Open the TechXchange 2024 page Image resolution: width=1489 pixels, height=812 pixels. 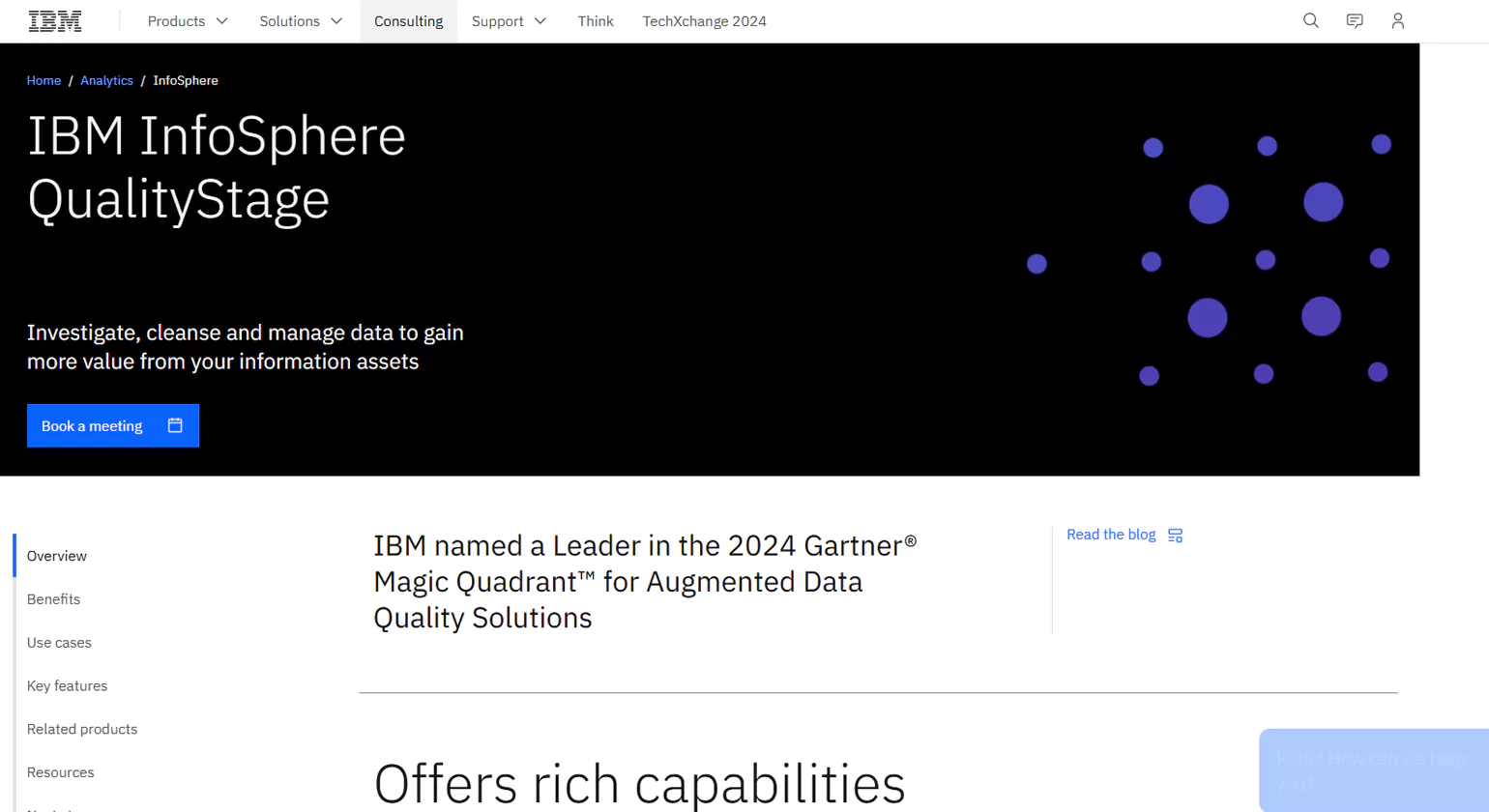click(704, 20)
